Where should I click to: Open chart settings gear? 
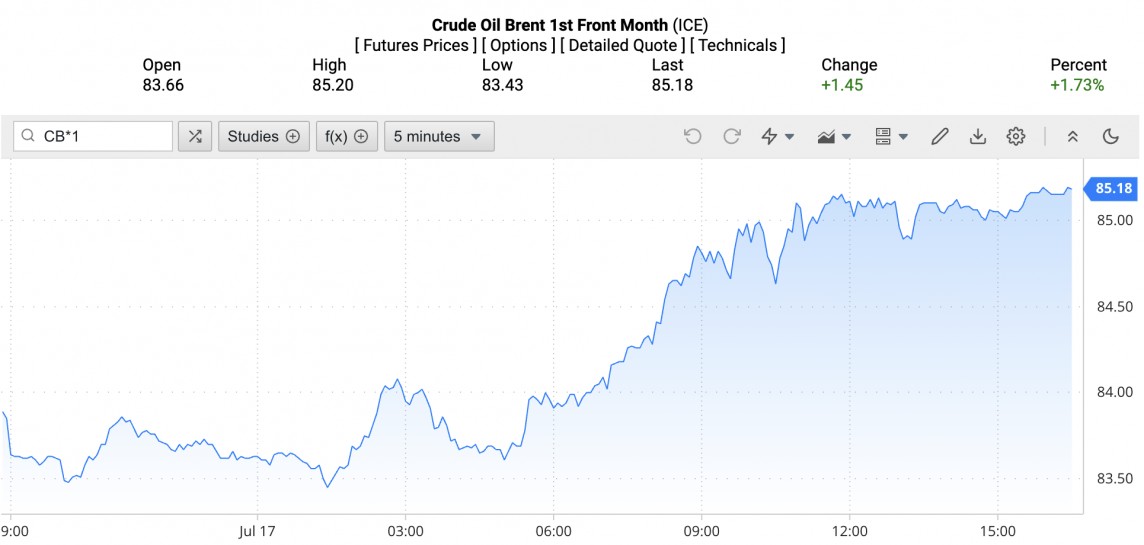pos(1016,136)
